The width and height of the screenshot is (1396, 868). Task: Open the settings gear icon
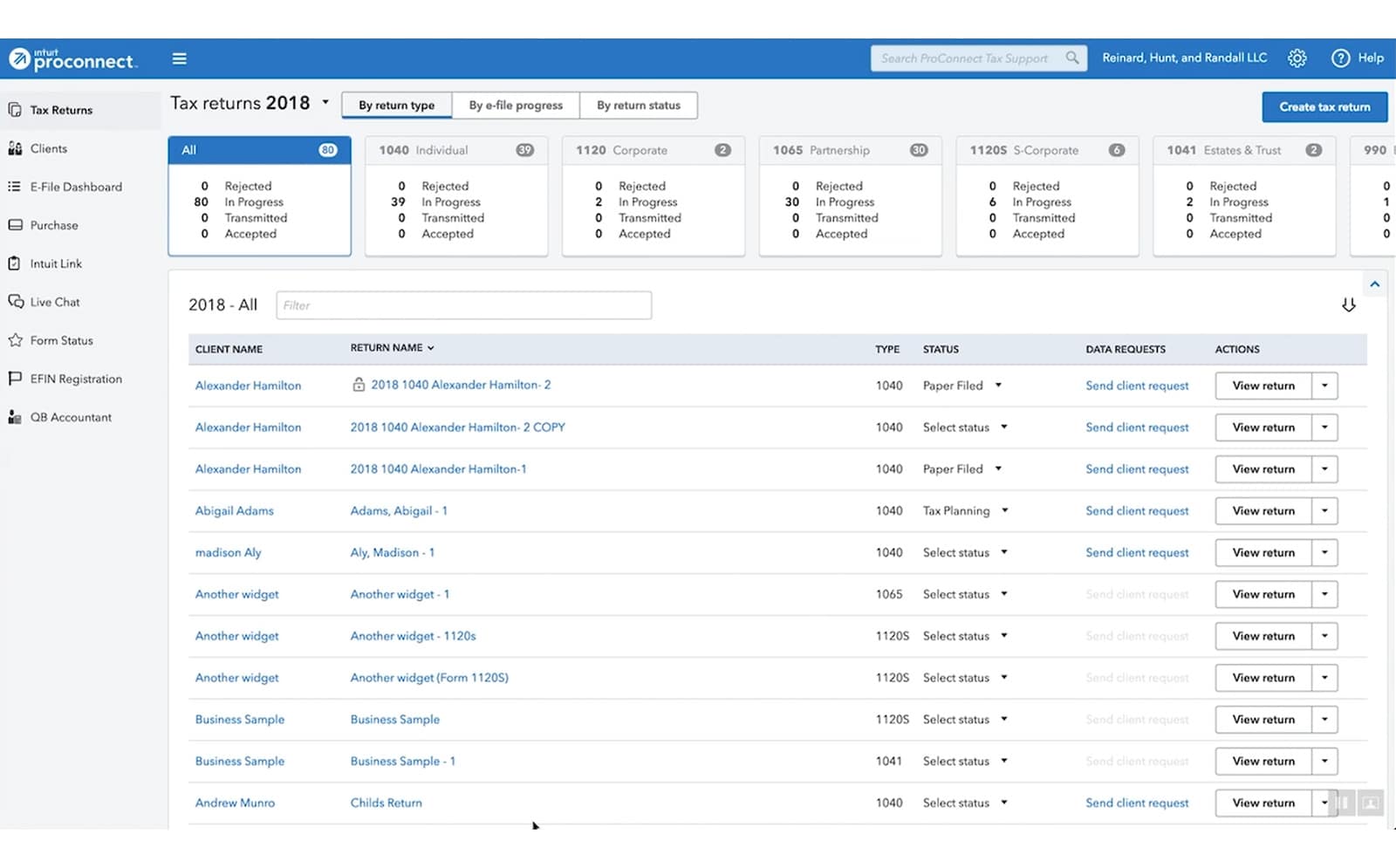pyautogui.click(x=1297, y=58)
